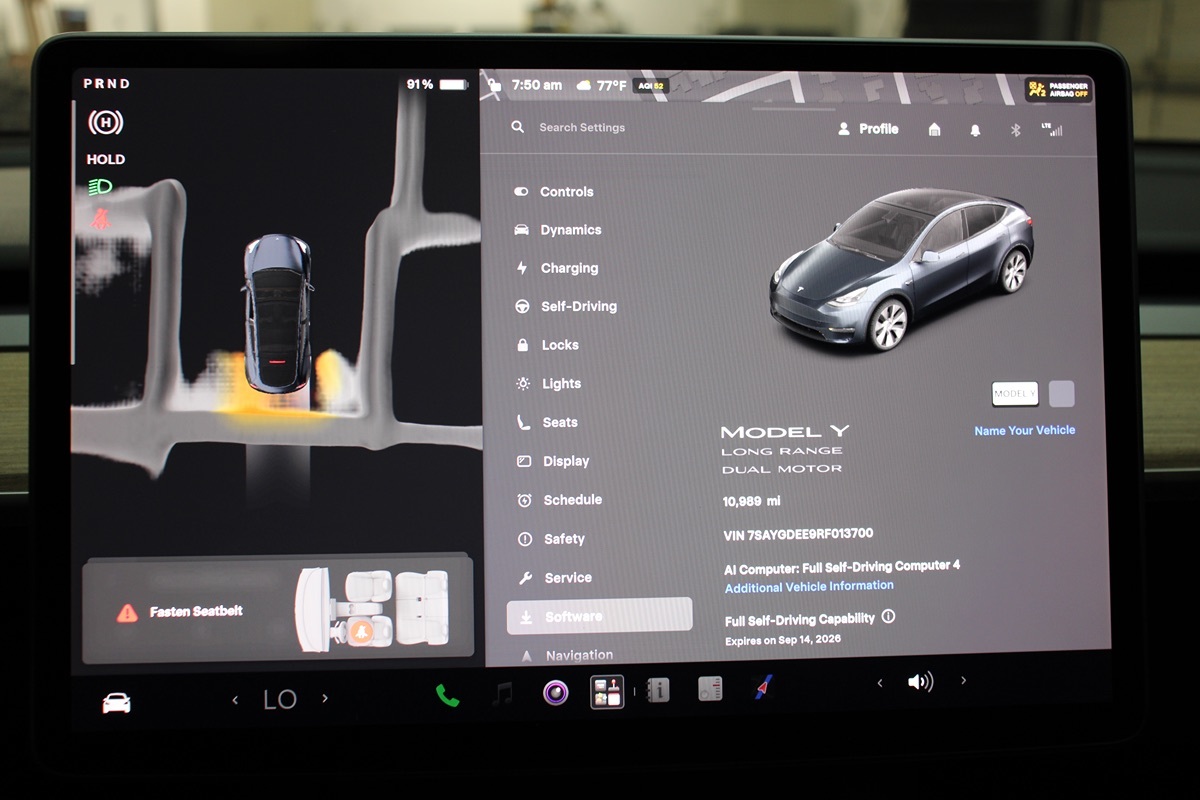This screenshot has width=1200, height=800.
Task: Tap the PRND gear indicator
Action: 106,84
